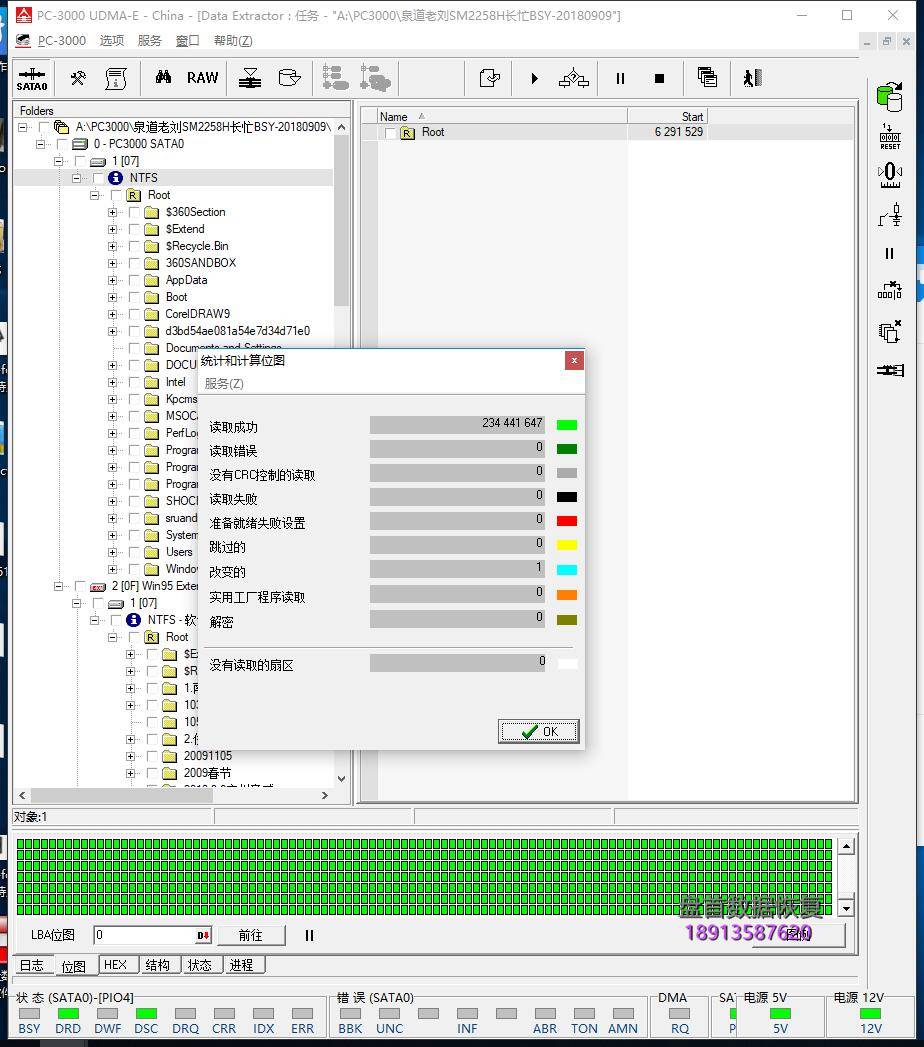Screen dimensions: 924x1047
Task: Click the stop square toolbar button
Action: point(659,78)
